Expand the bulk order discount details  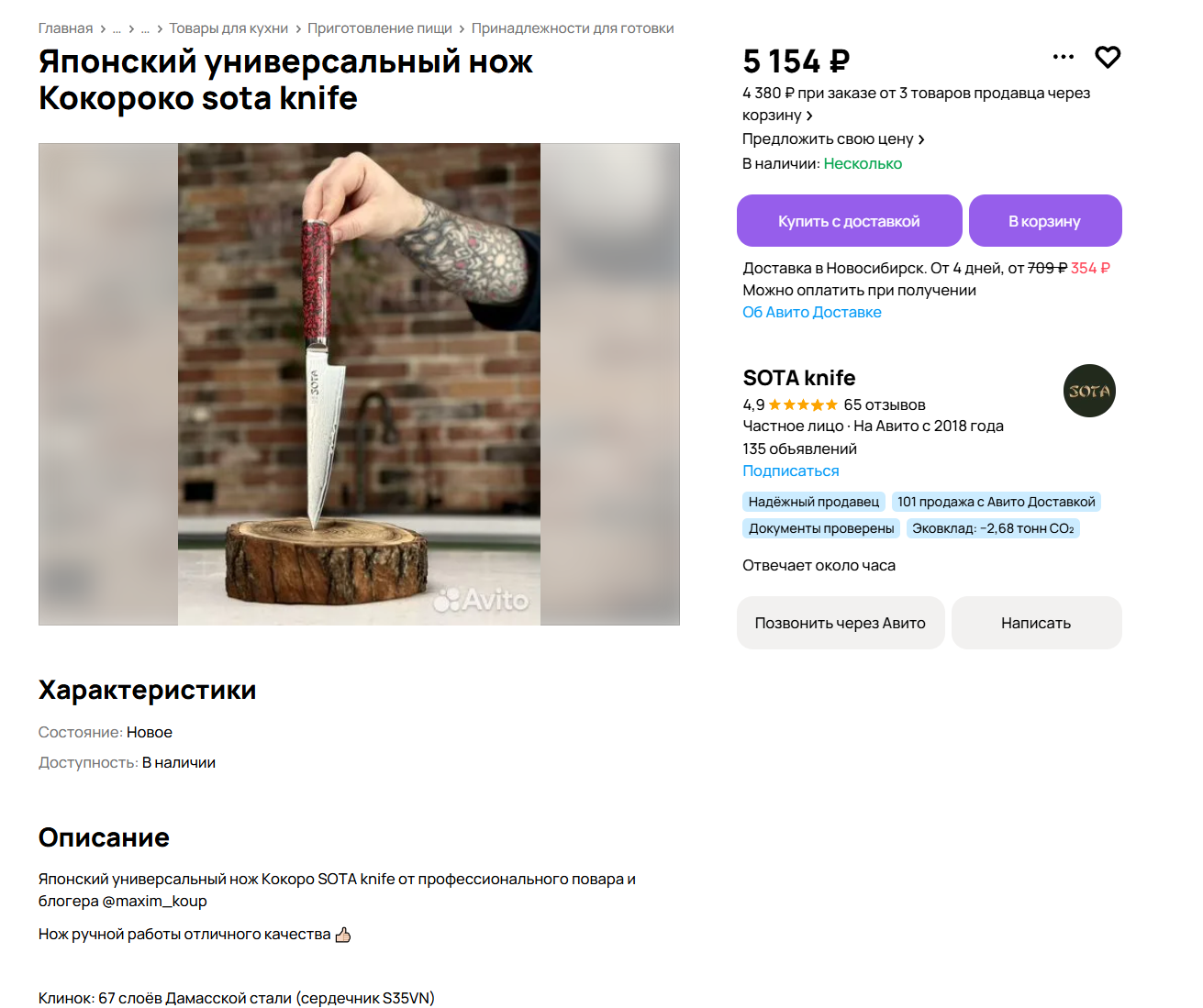tap(916, 104)
